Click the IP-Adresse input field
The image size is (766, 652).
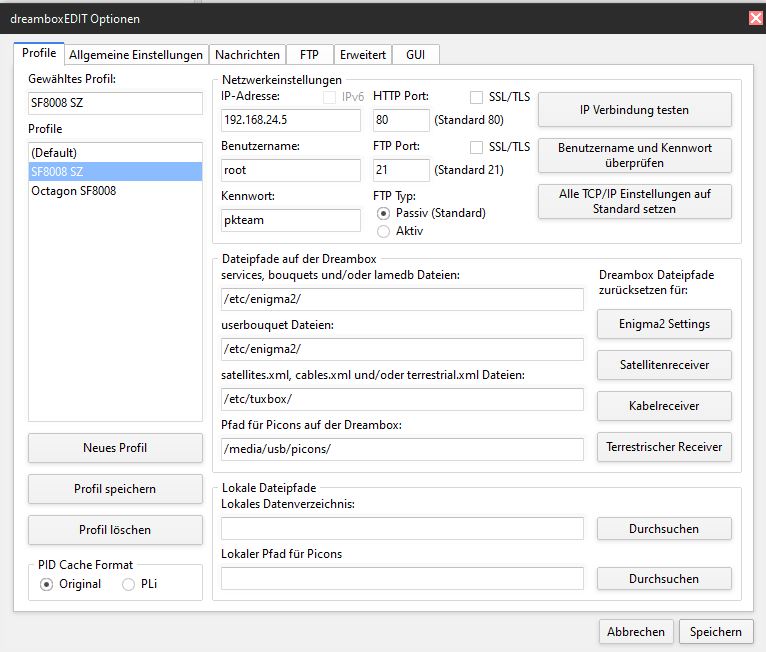tap(290, 121)
